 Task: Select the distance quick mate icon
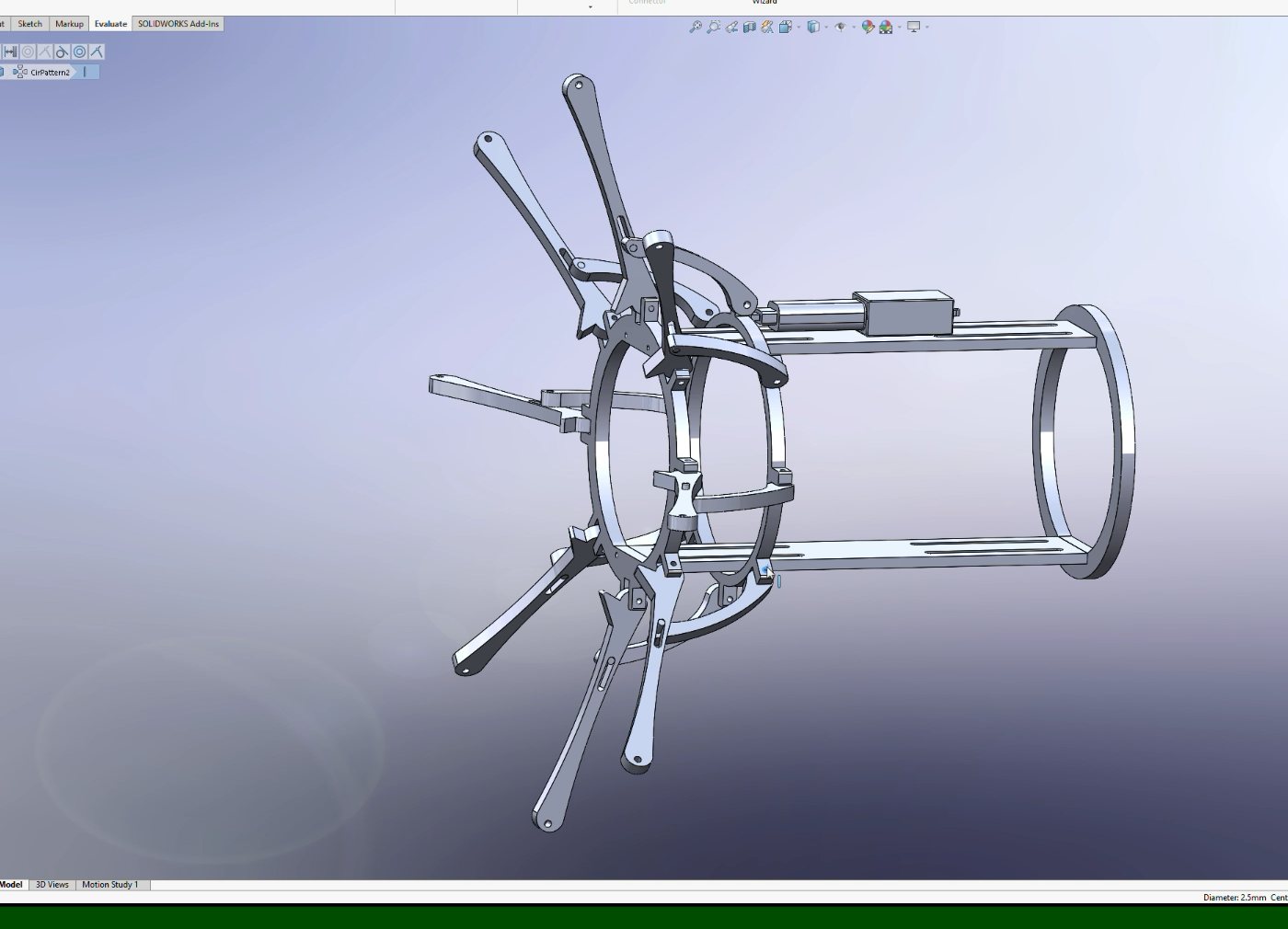point(10,52)
